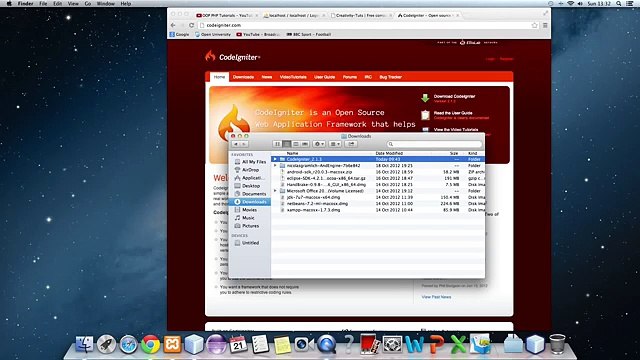The width and height of the screenshot is (640, 360).
Task: Open Microsoft Word from the Dock
Action: coord(414,345)
